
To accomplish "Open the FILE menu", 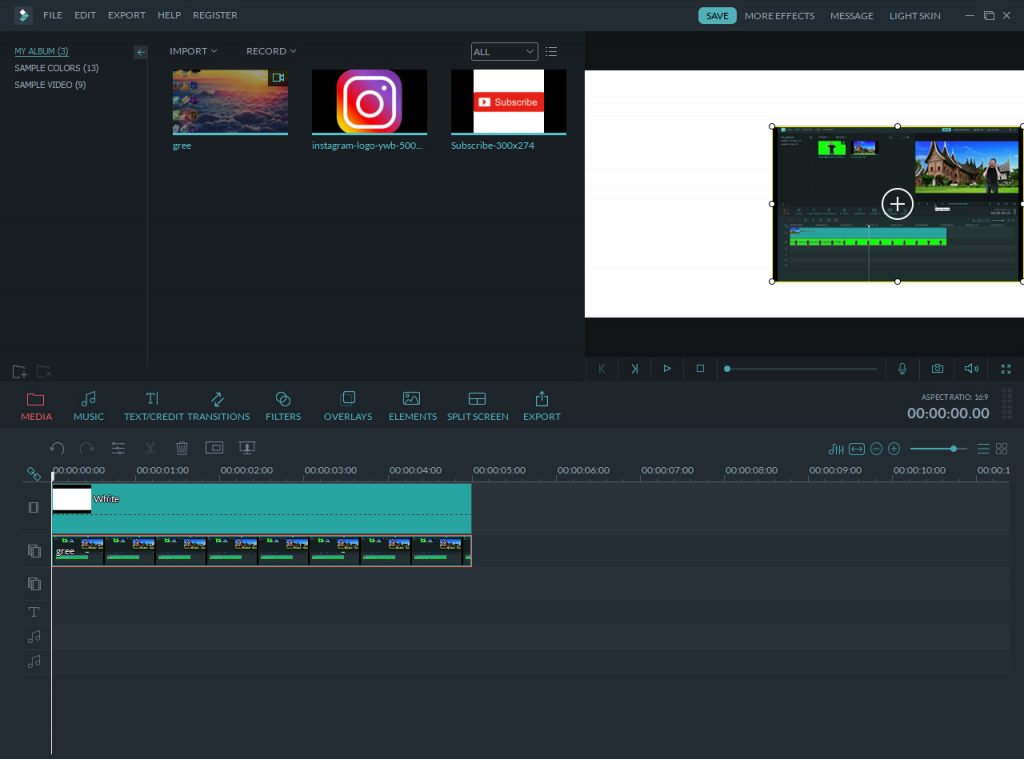I will click(52, 15).
